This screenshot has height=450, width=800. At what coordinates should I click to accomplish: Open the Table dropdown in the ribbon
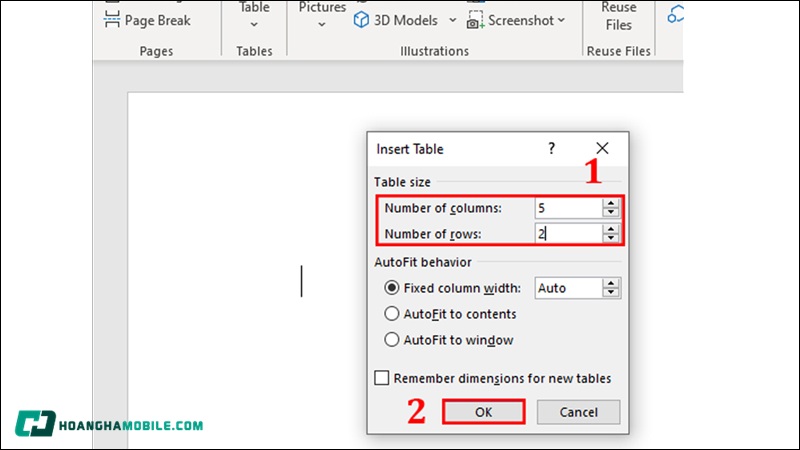point(254,16)
